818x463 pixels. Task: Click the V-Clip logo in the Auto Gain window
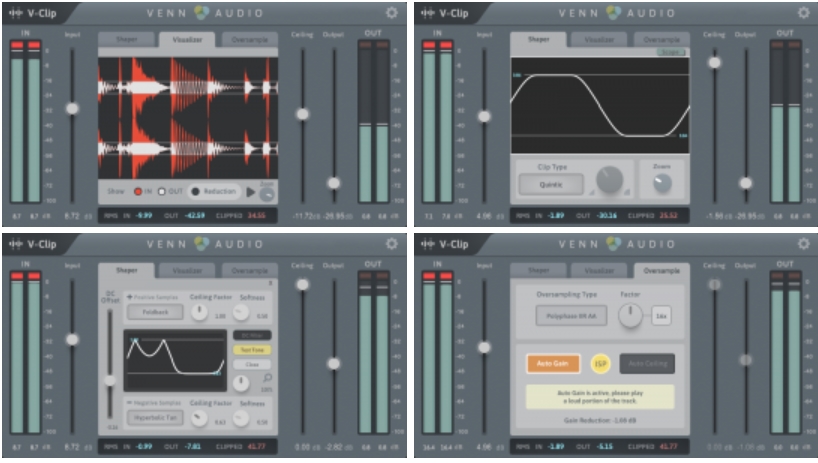point(444,244)
